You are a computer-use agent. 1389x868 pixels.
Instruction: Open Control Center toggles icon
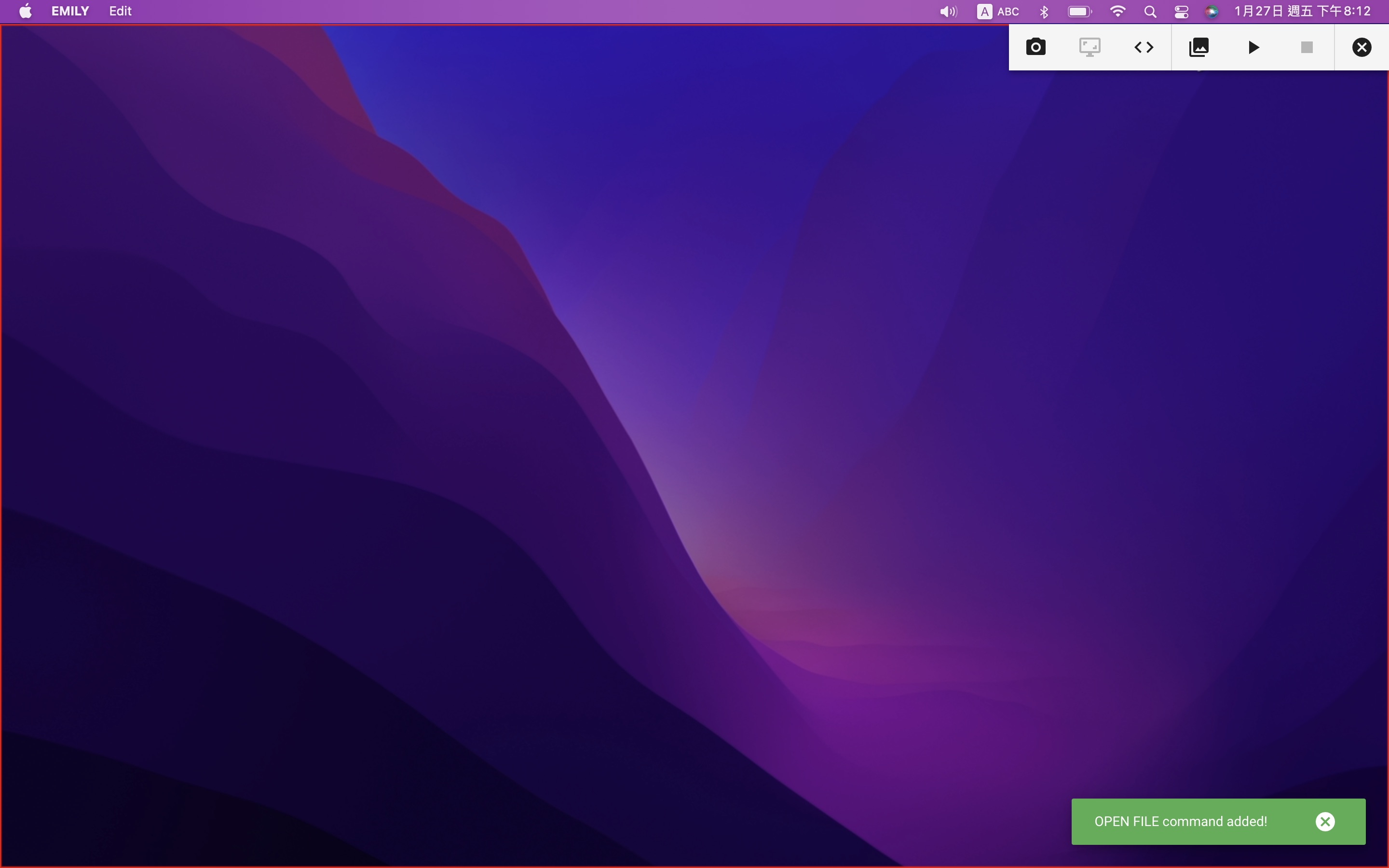(x=1181, y=12)
